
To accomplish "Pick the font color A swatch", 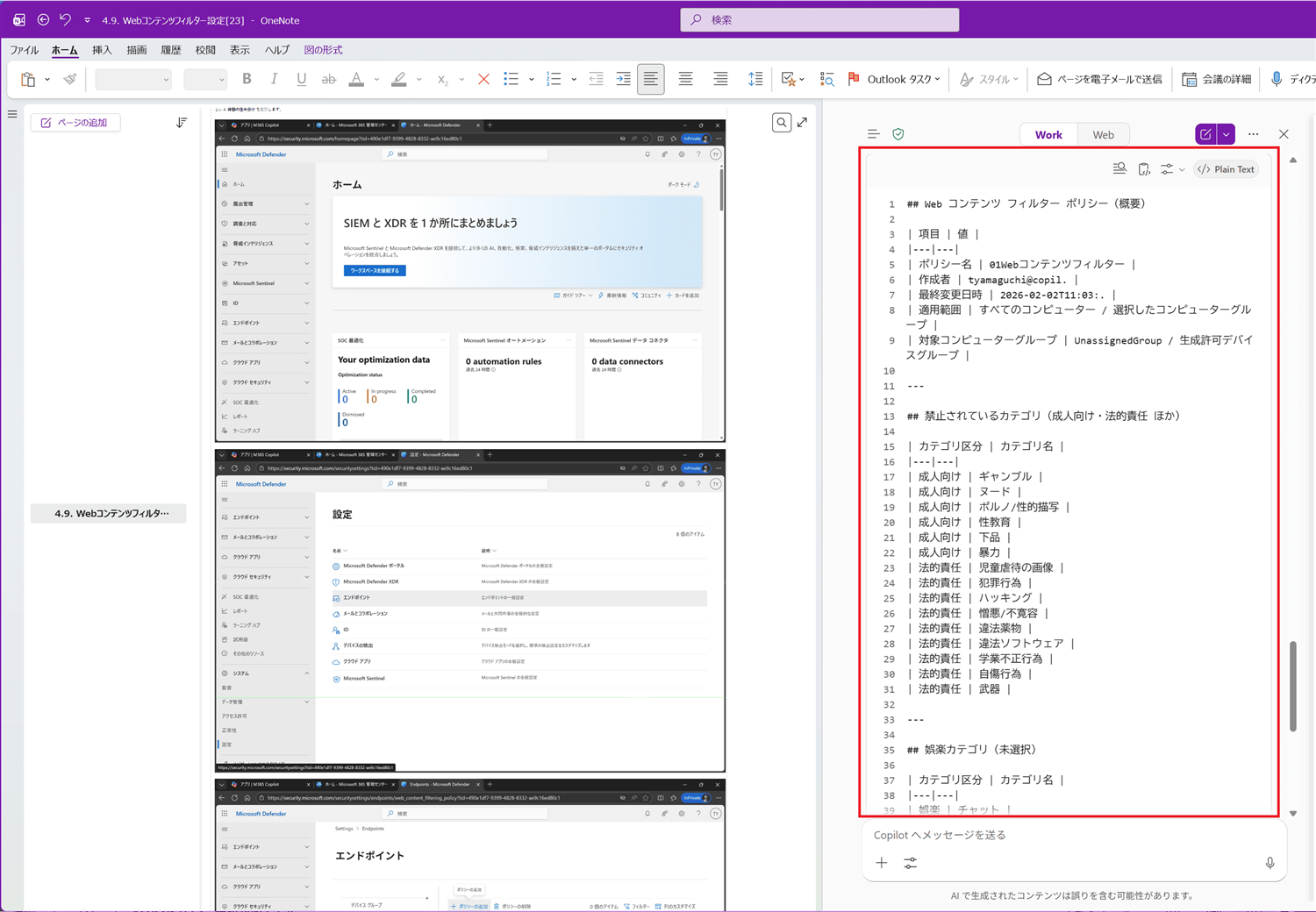I will pyautogui.click(x=356, y=79).
